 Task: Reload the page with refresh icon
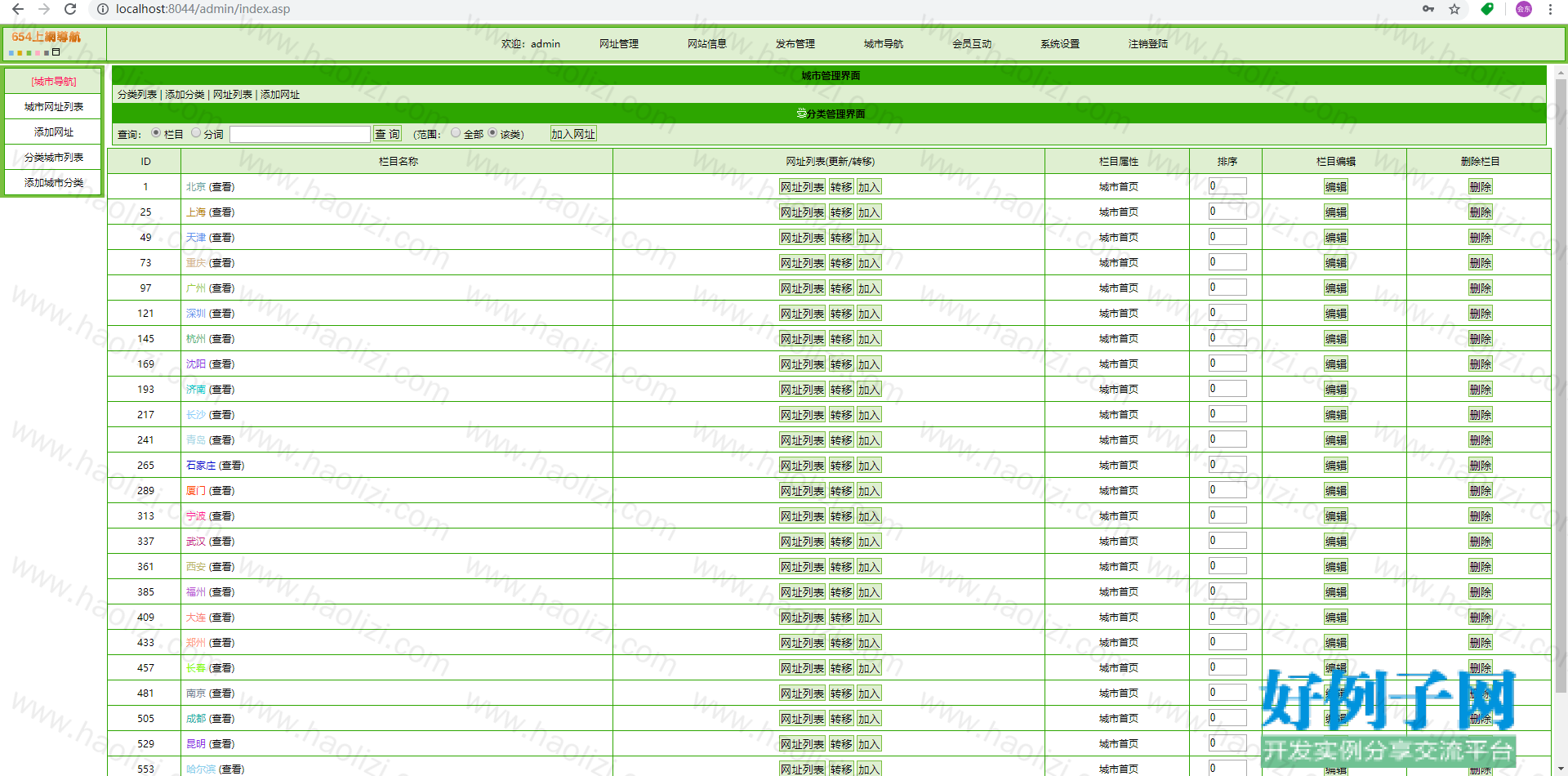click(70, 9)
